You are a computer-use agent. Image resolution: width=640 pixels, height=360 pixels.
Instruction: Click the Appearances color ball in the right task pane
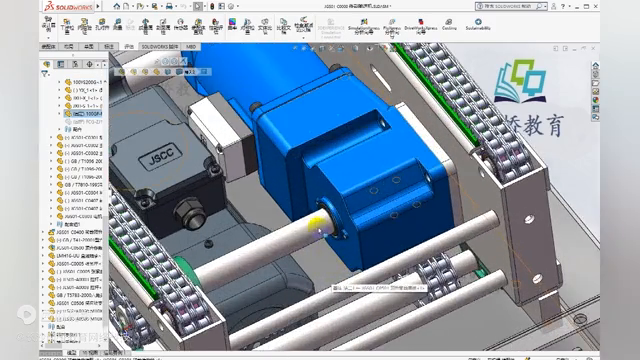(x=596, y=100)
